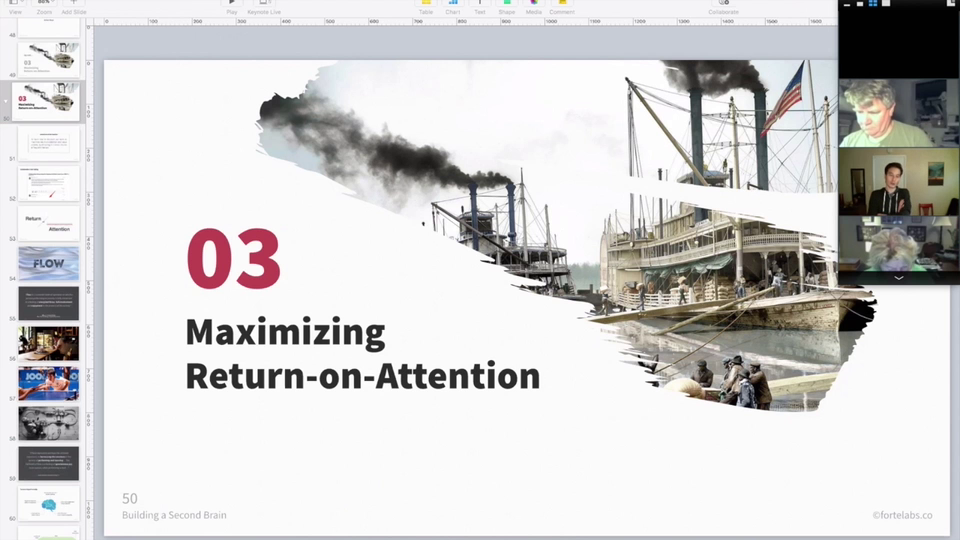Click the horizontal ruler above the slide
Viewport: 960px width, 540px height.
point(465,21)
